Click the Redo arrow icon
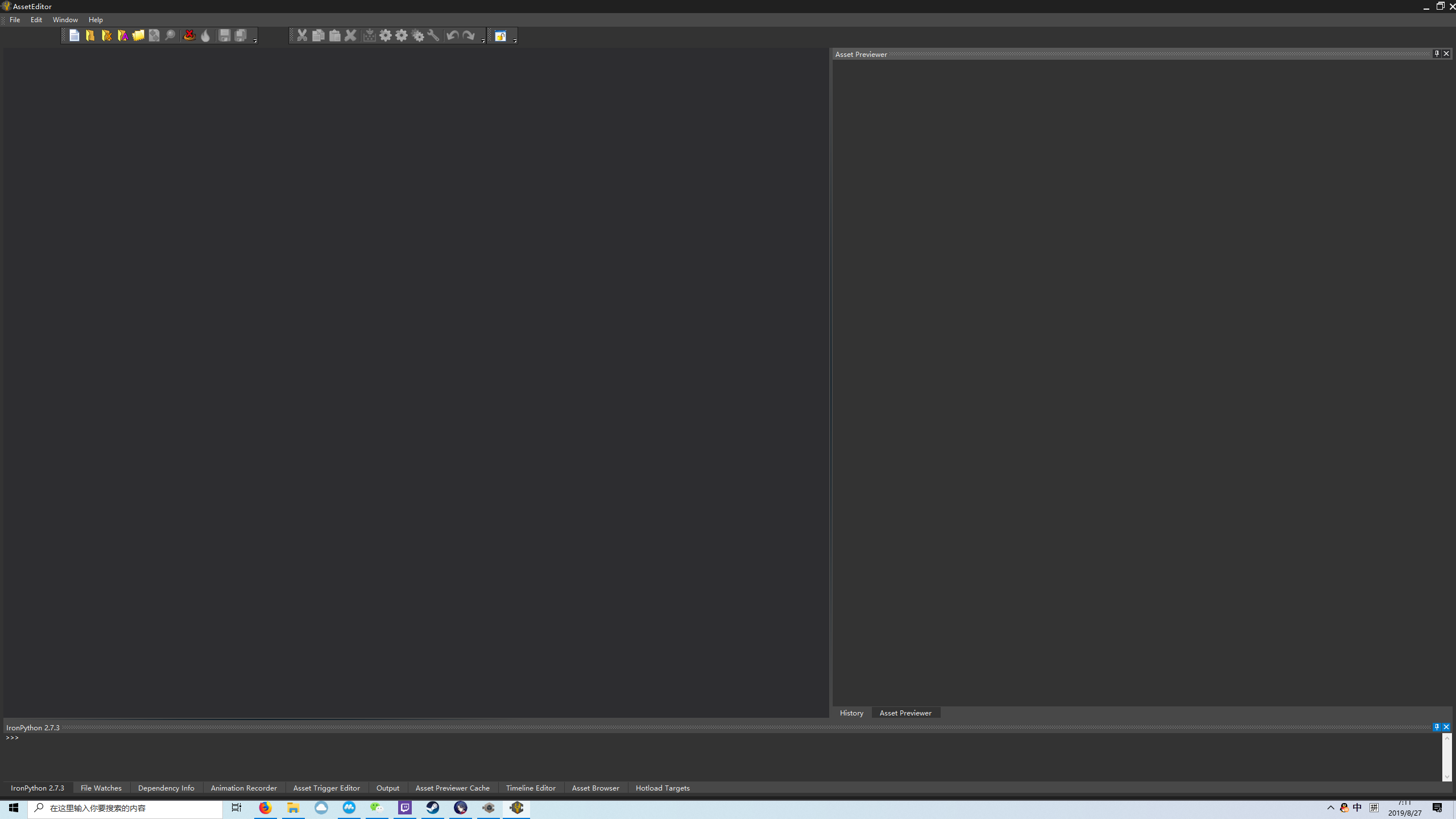 pyautogui.click(x=469, y=36)
